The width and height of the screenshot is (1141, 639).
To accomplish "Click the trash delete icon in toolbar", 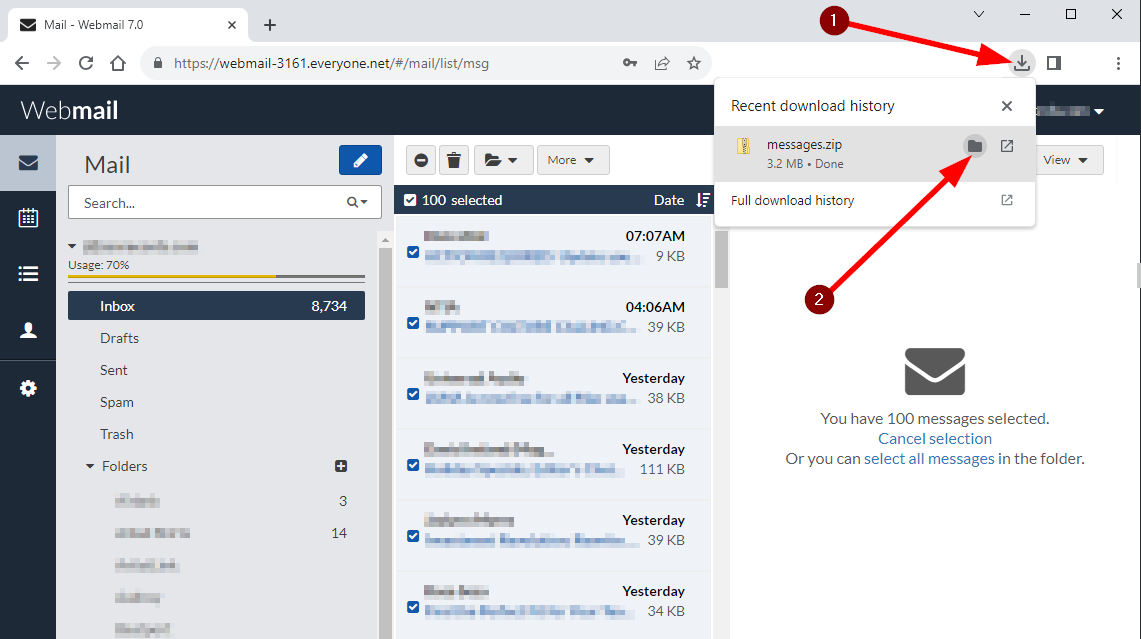I will [453, 160].
